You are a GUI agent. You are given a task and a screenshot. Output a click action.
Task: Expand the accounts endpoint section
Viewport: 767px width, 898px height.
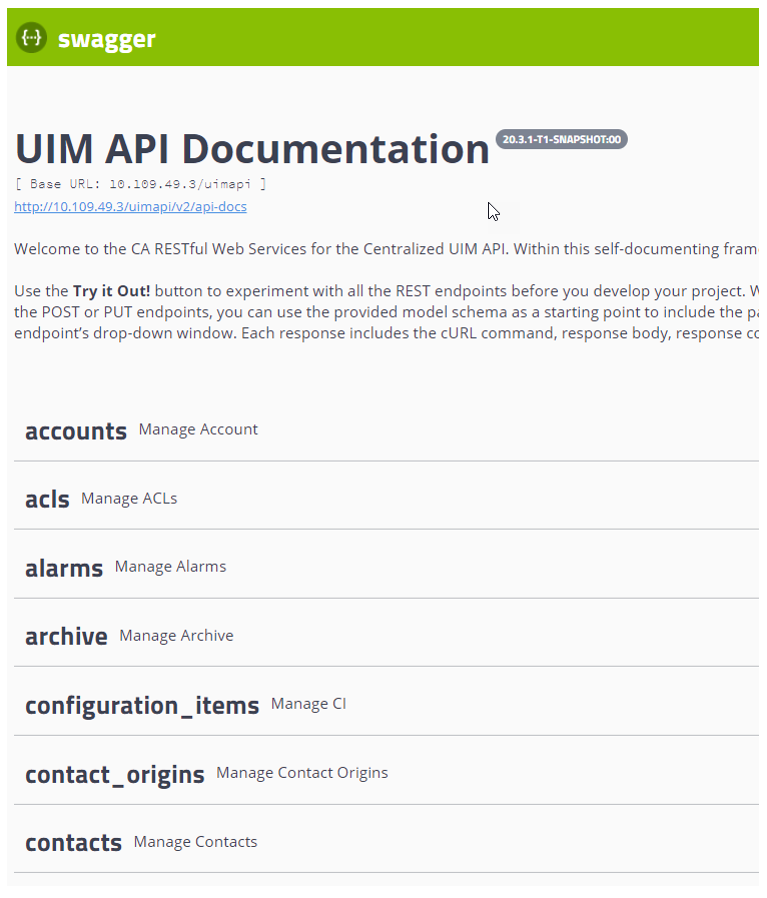pyautogui.click(x=76, y=431)
